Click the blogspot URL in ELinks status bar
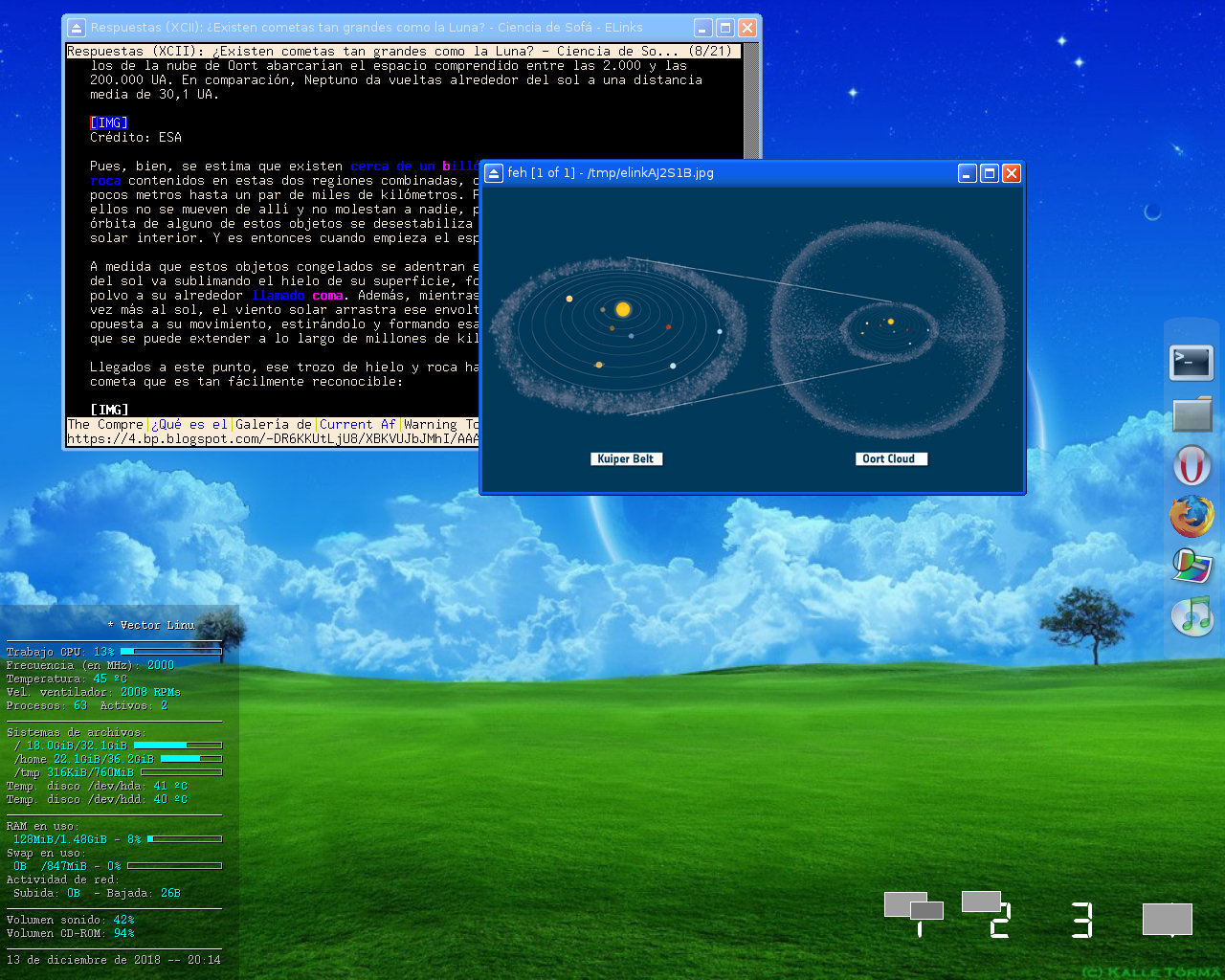1225x980 pixels. 273,439
